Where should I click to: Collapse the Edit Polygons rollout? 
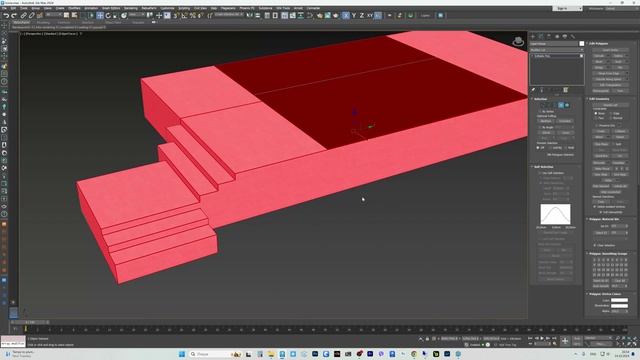pyautogui.click(x=598, y=43)
